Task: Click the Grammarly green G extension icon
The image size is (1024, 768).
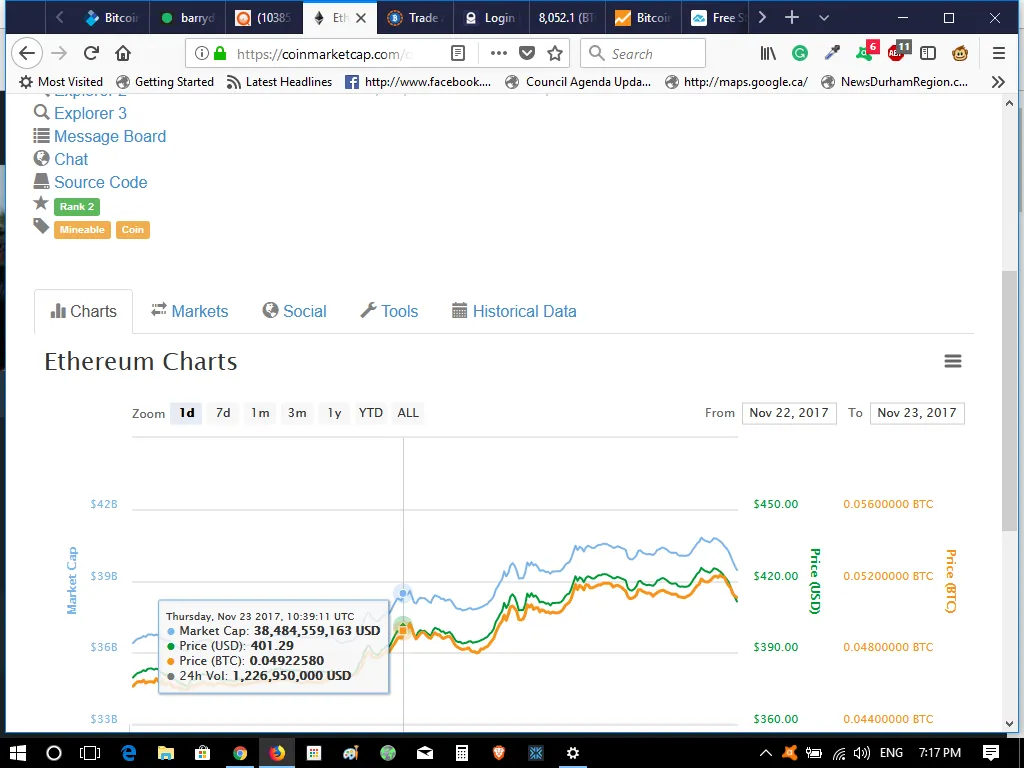Action: [x=800, y=54]
